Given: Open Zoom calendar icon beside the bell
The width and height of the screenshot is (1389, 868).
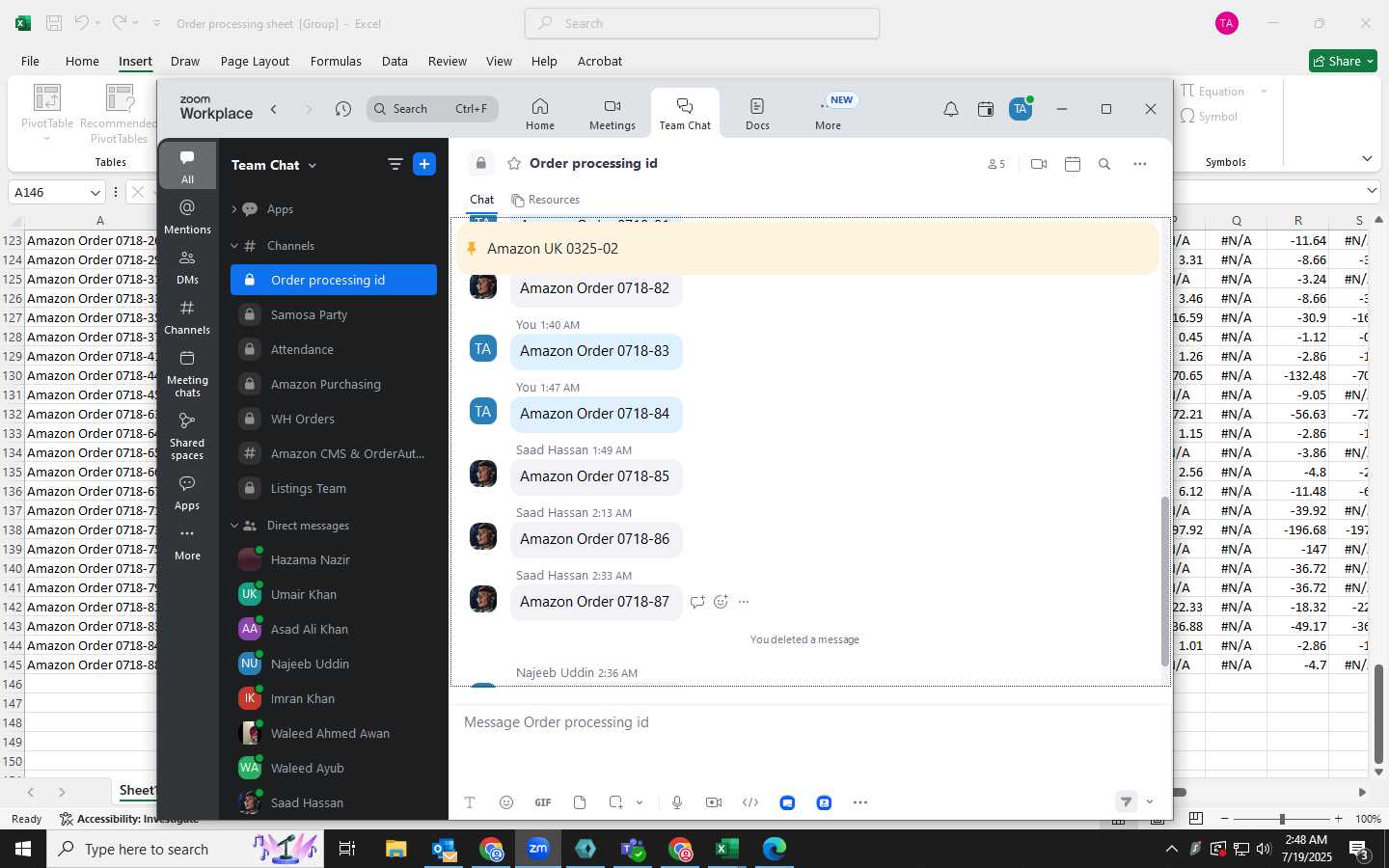Looking at the screenshot, I should (986, 109).
